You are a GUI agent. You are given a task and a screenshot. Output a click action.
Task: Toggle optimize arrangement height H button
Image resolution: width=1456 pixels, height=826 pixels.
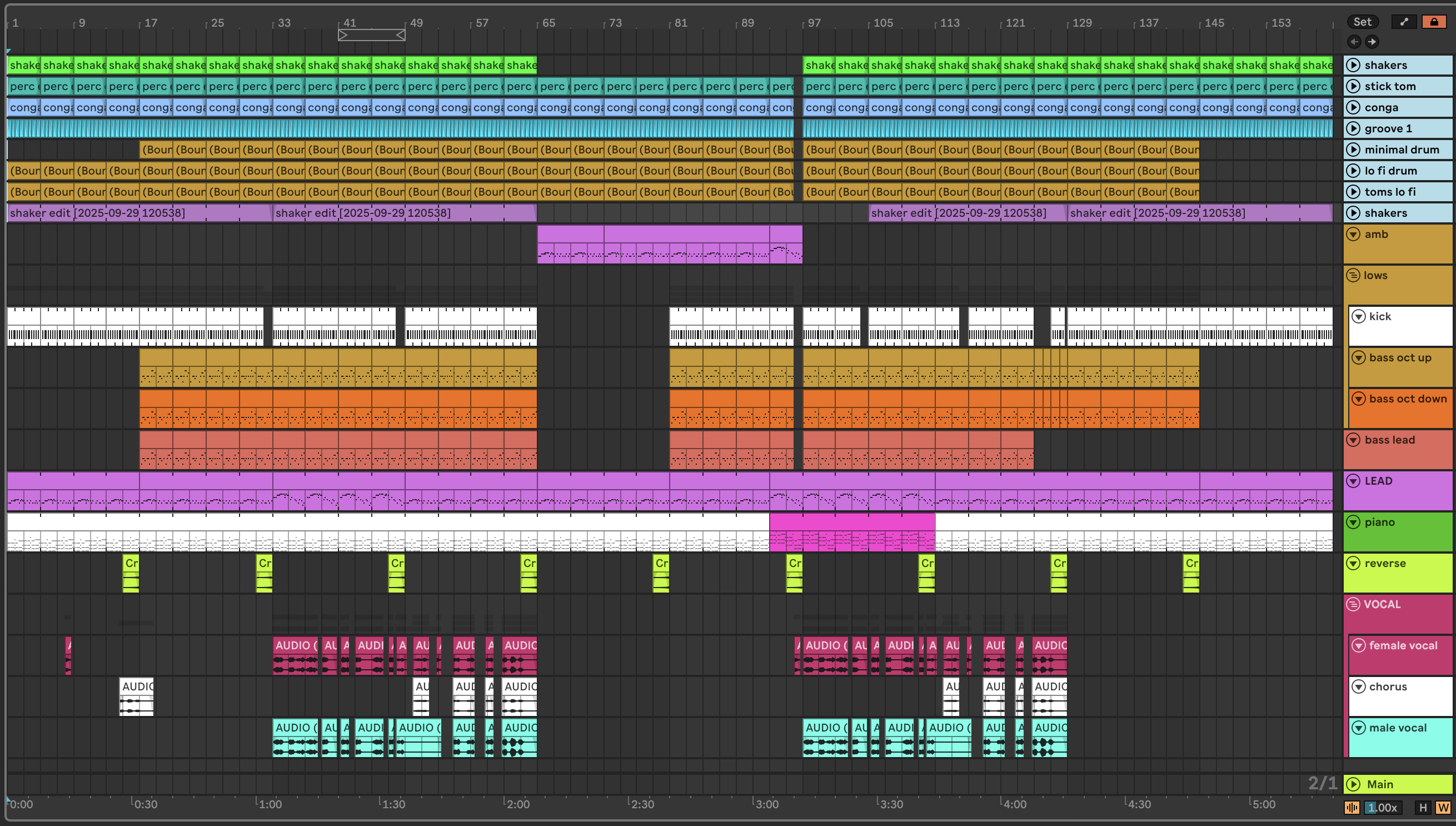tap(1423, 807)
